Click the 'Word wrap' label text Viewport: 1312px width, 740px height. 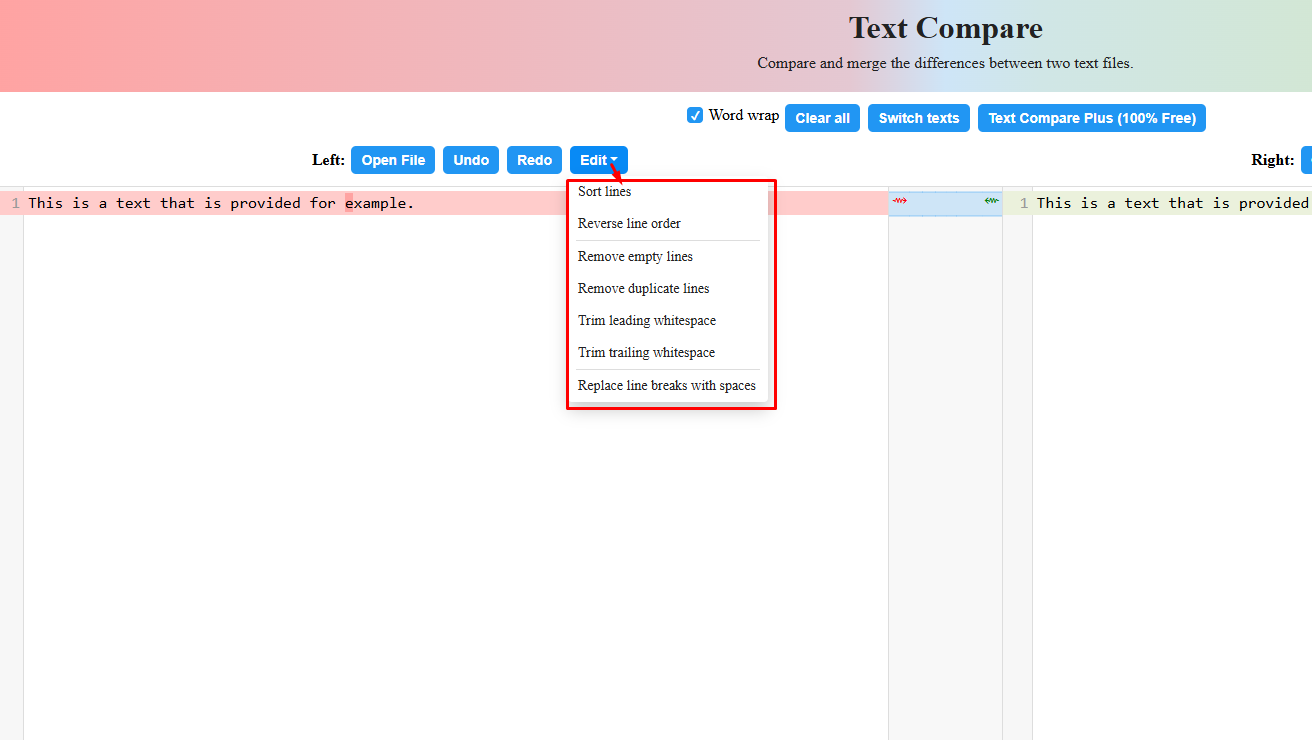point(744,115)
